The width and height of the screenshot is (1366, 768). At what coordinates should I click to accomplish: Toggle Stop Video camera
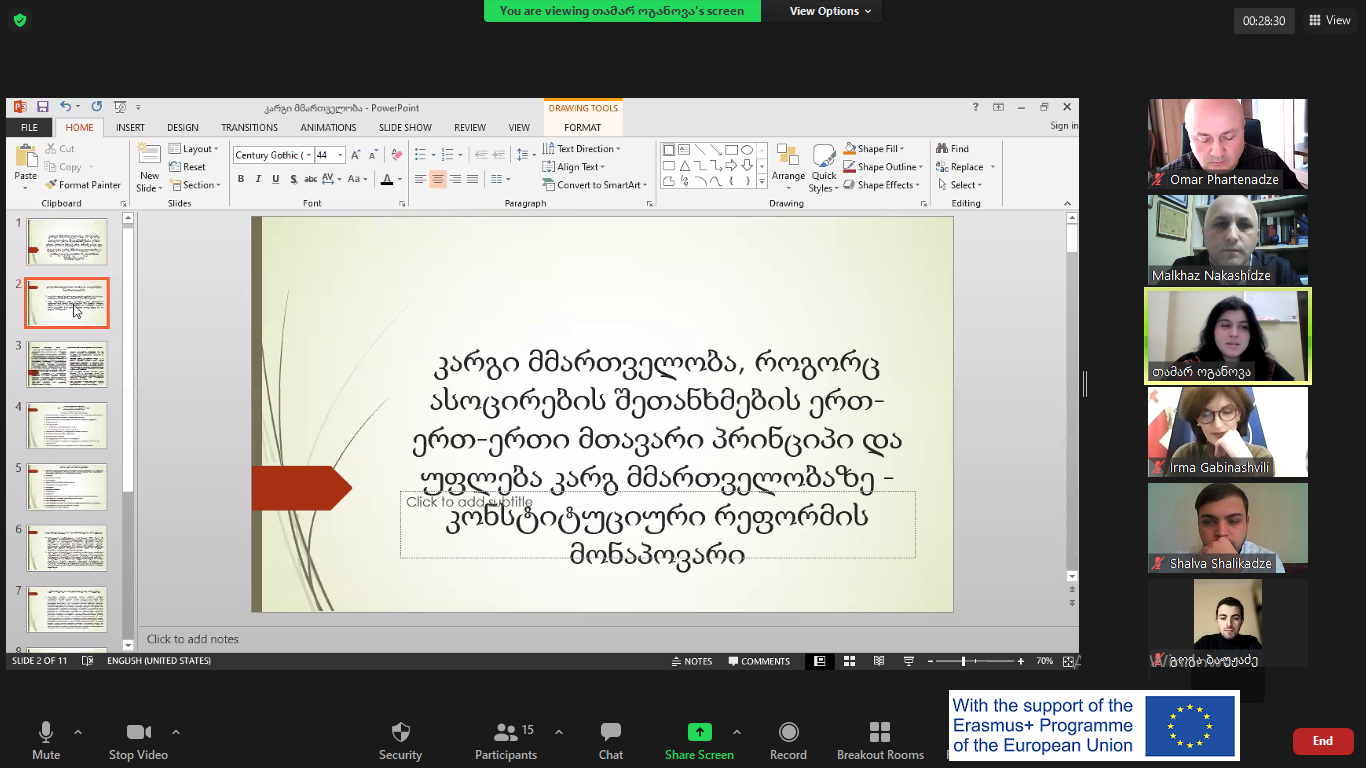138,732
